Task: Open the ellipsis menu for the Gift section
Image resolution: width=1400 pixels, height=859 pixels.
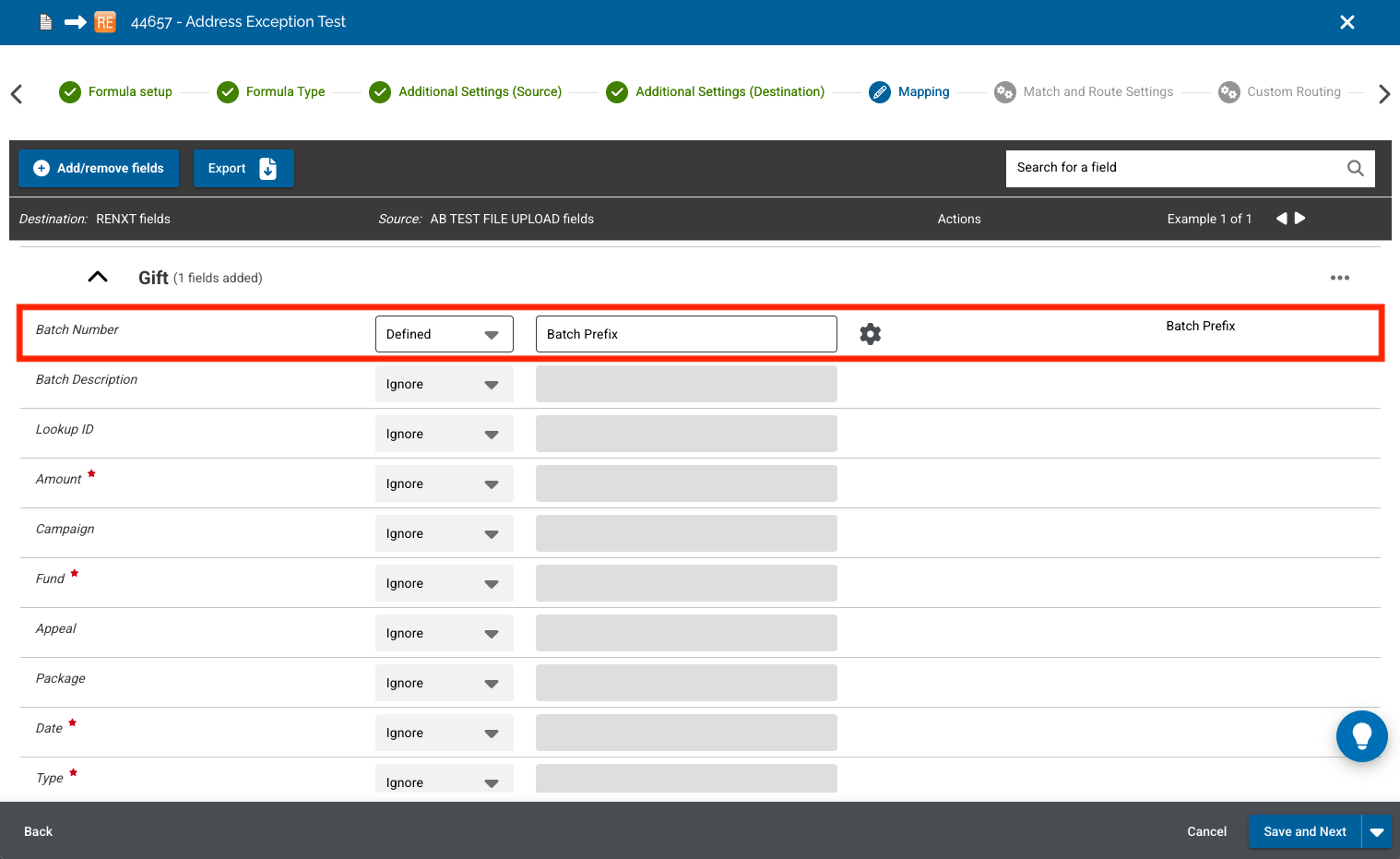Action: [x=1340, y=277]
